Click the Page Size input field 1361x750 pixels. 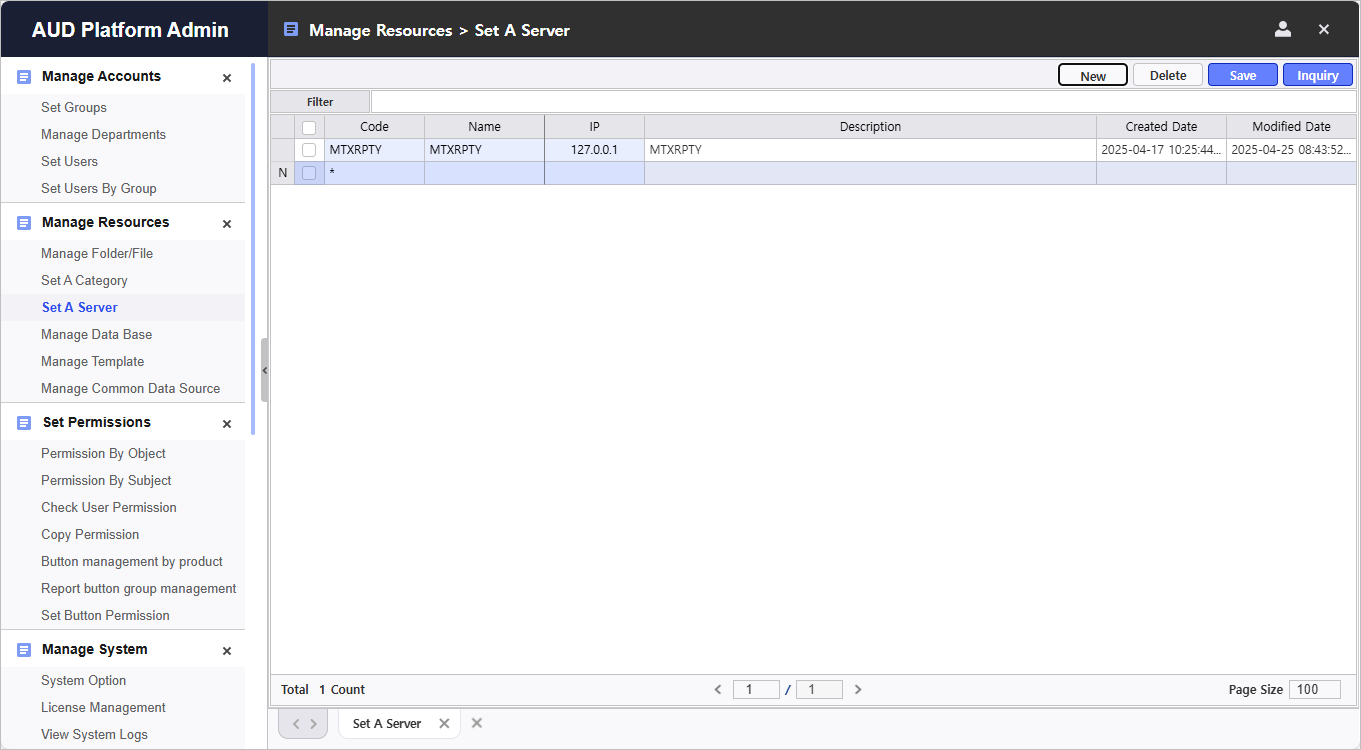point(1315,689)
